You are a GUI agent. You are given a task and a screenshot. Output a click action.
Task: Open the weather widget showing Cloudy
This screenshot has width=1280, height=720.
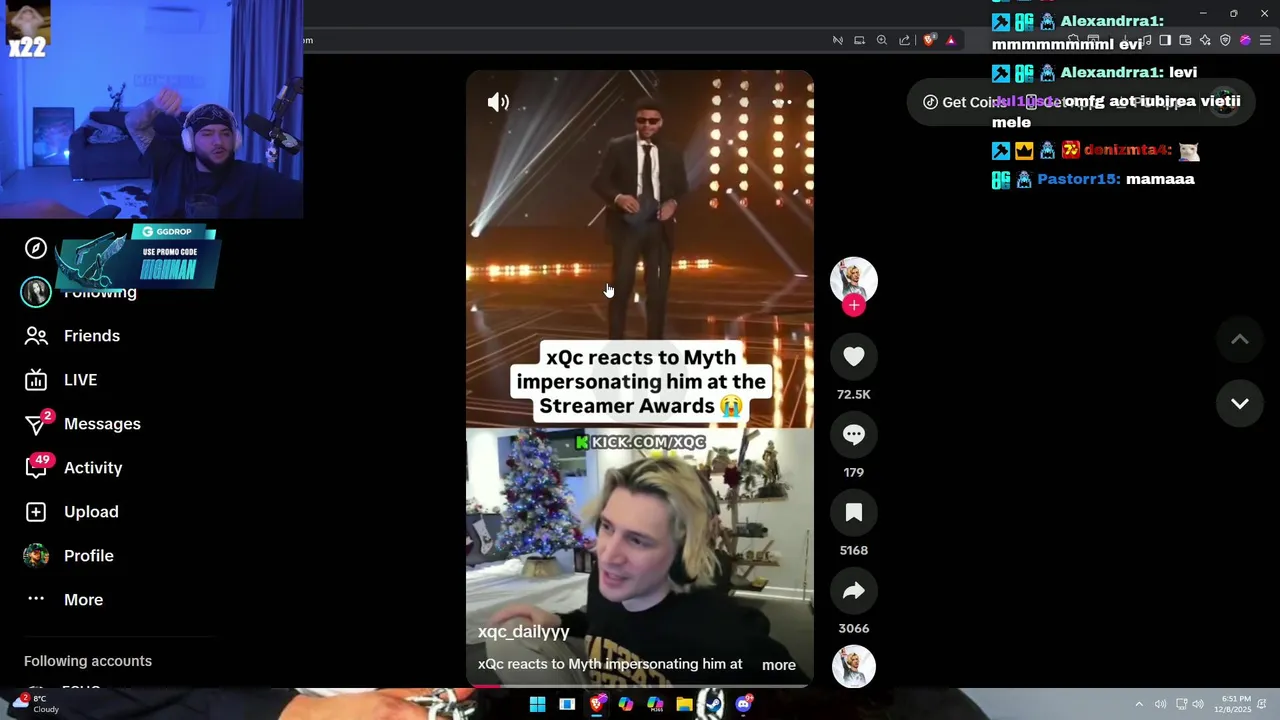(x=36, y=704)
